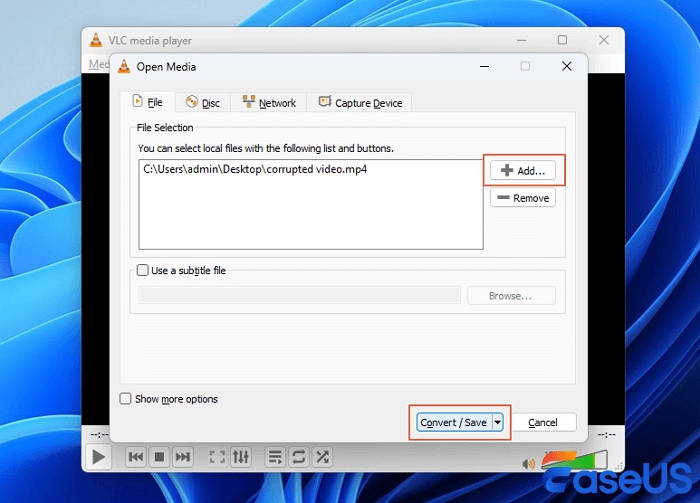Mute audio with speaker icon

click(x=528, y=464)
